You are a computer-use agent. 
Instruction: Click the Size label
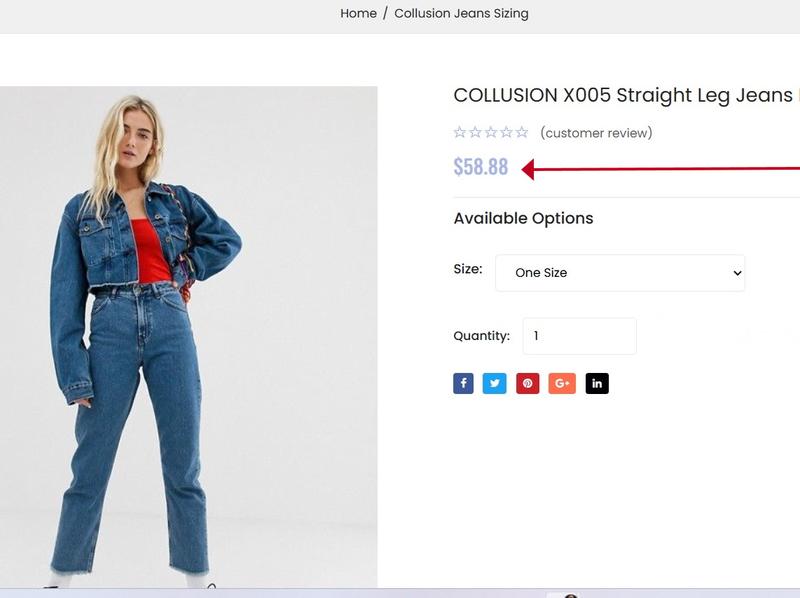point(468,269)
